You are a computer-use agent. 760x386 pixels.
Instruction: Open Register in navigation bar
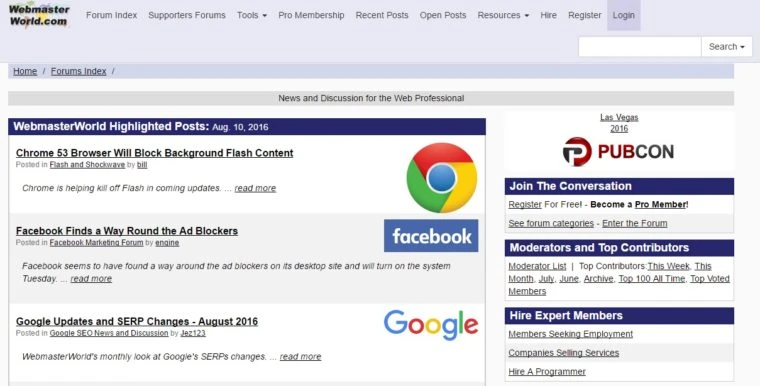tap(585, 15)
